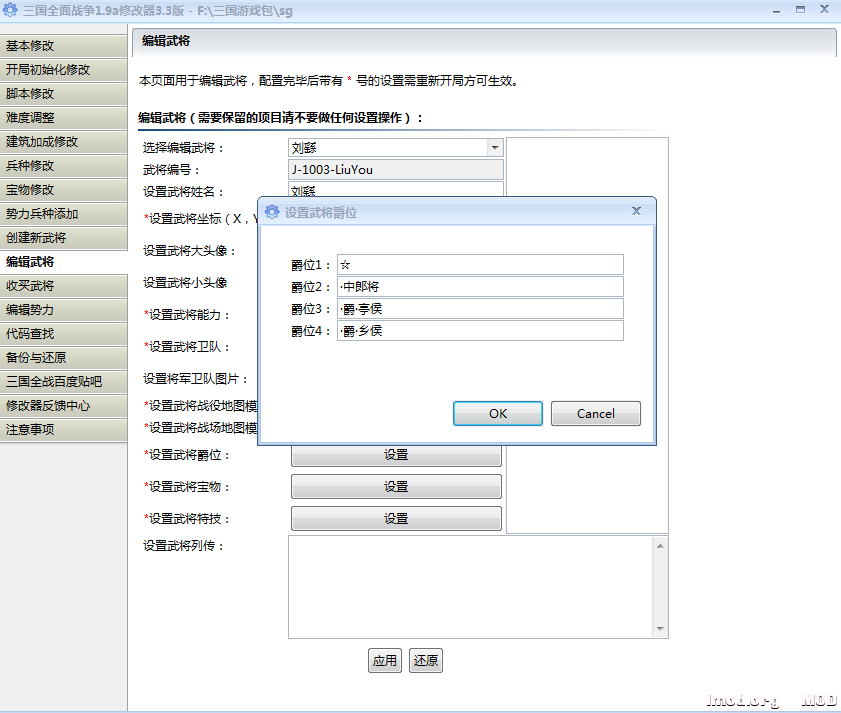Click the 爵位2 中郎将 field
The image size is (841, 713).
click(x=480, y=287)
